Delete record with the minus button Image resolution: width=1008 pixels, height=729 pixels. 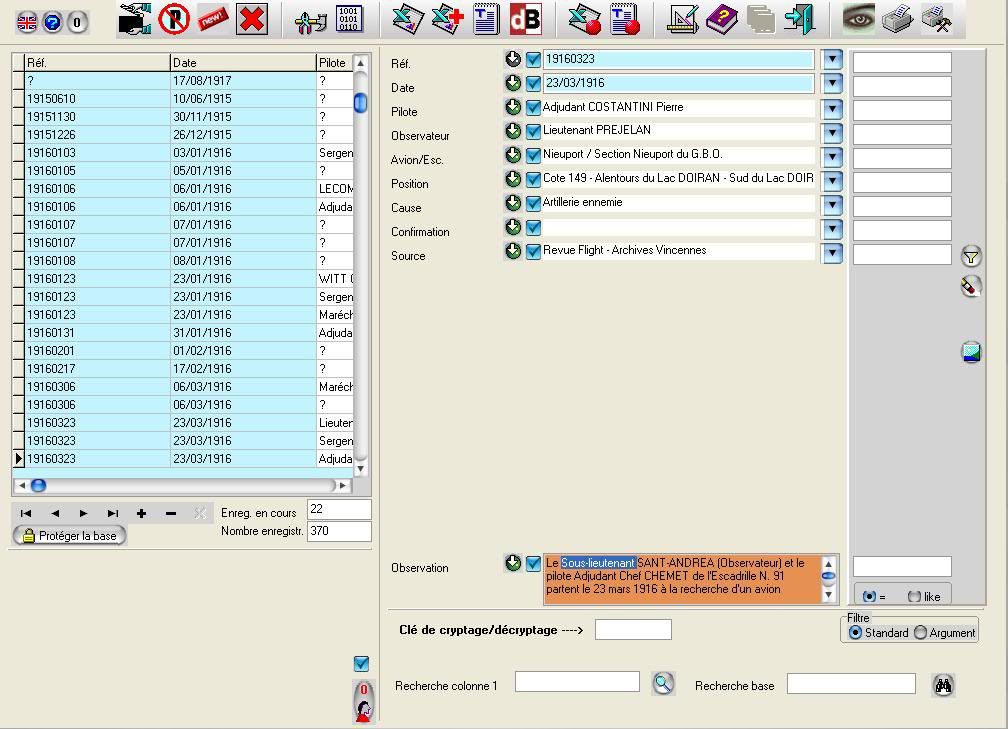tap(170, 513)
